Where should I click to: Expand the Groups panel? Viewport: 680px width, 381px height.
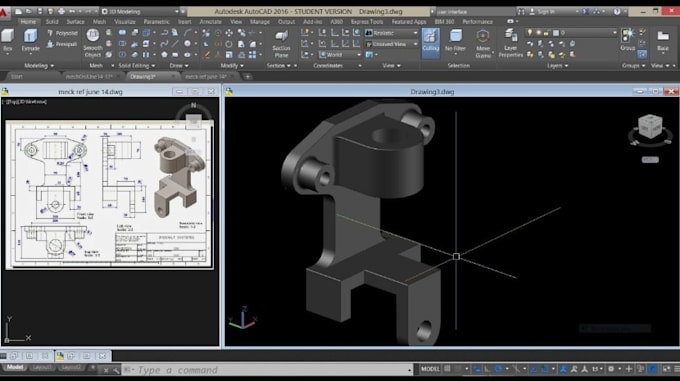click(634, 66)
